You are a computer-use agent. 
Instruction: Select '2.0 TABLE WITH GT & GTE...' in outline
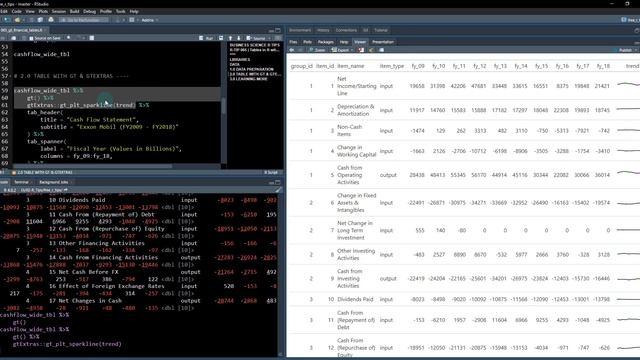(x=255, y=74)
